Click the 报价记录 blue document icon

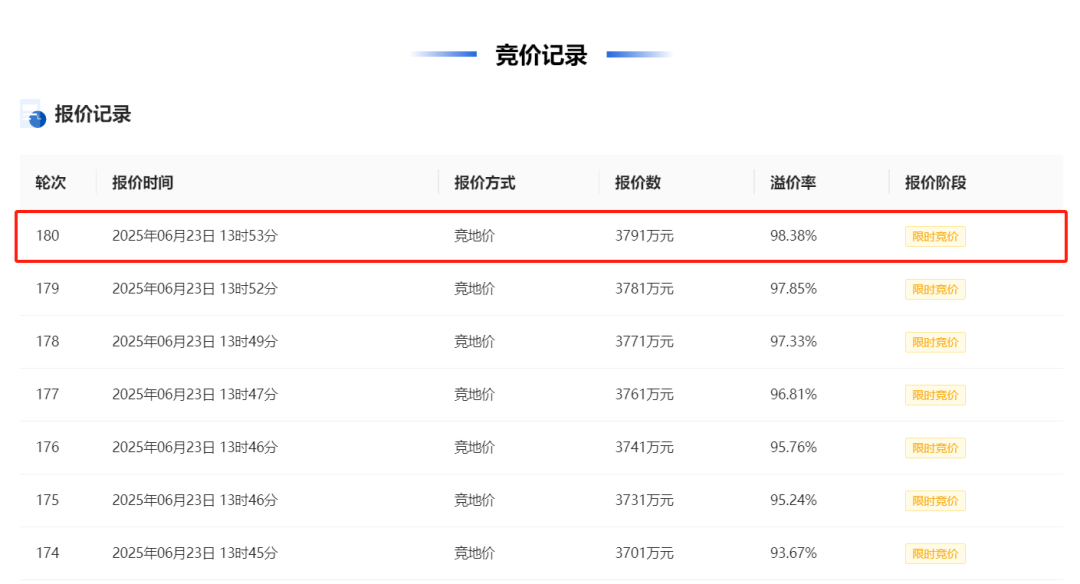click(32, 114)
